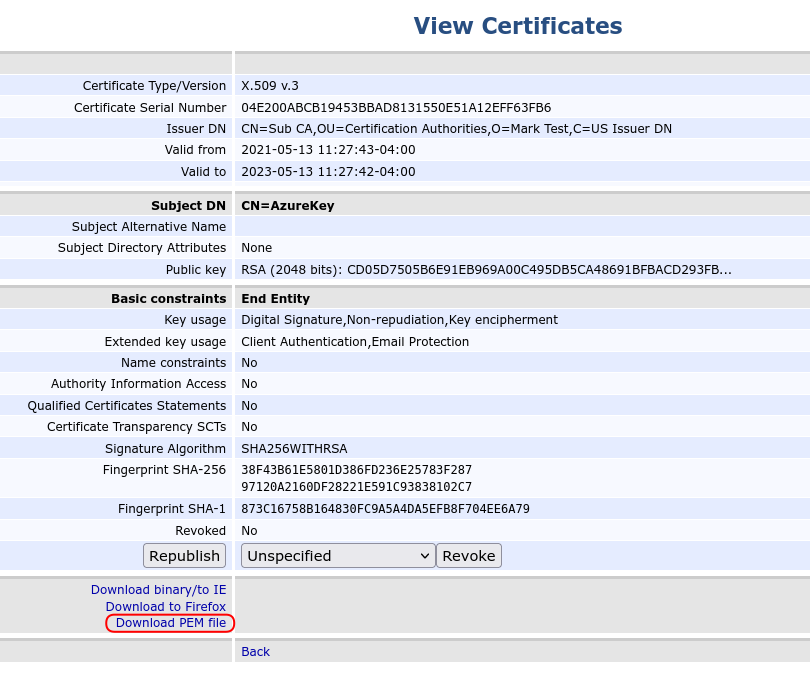Follow the Download to Firefox link
The width and height of the screenshot is (810, 680).
(165, 607)
